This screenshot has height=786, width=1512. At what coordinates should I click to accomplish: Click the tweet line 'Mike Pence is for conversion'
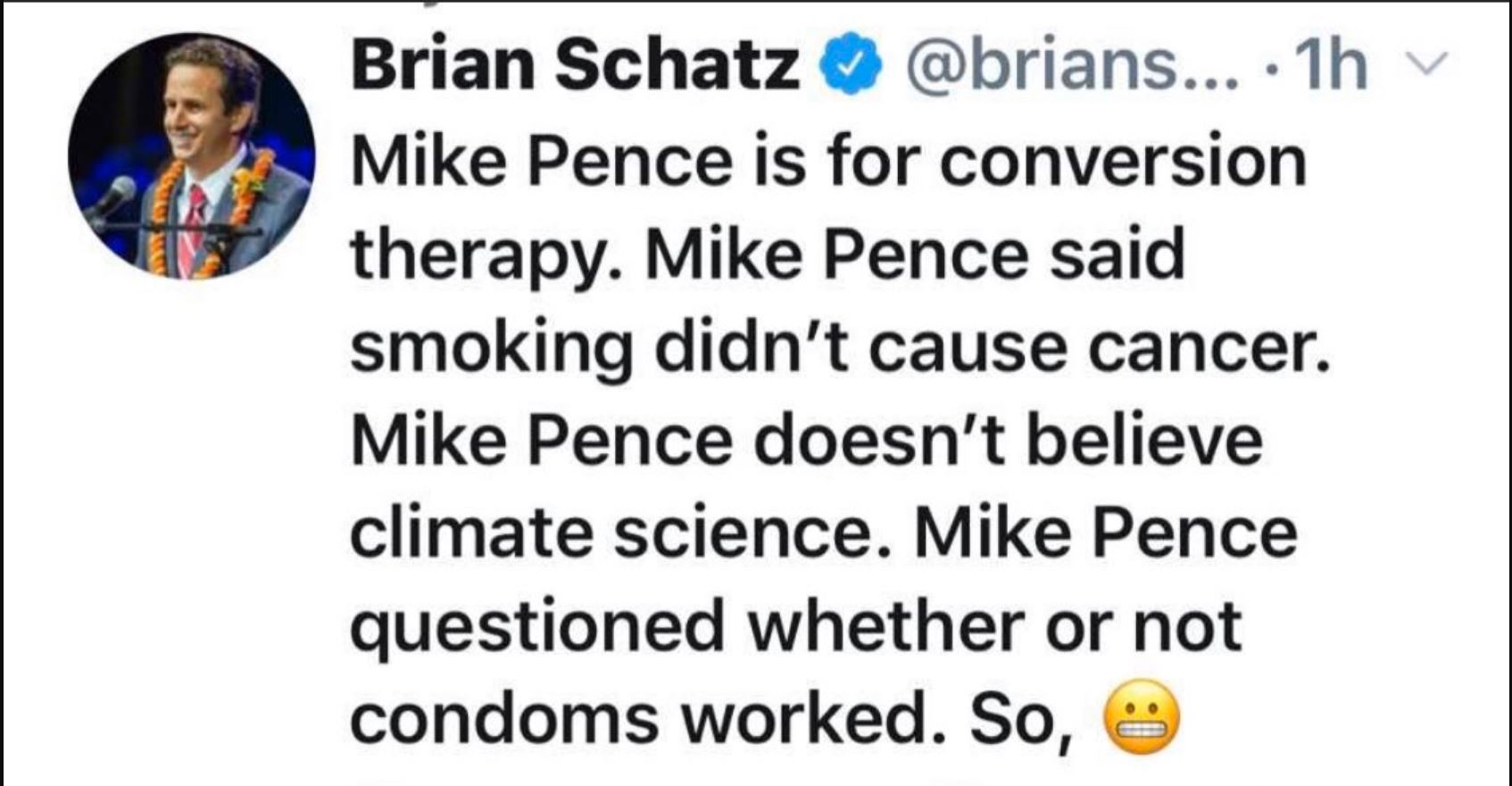point(828,161)
